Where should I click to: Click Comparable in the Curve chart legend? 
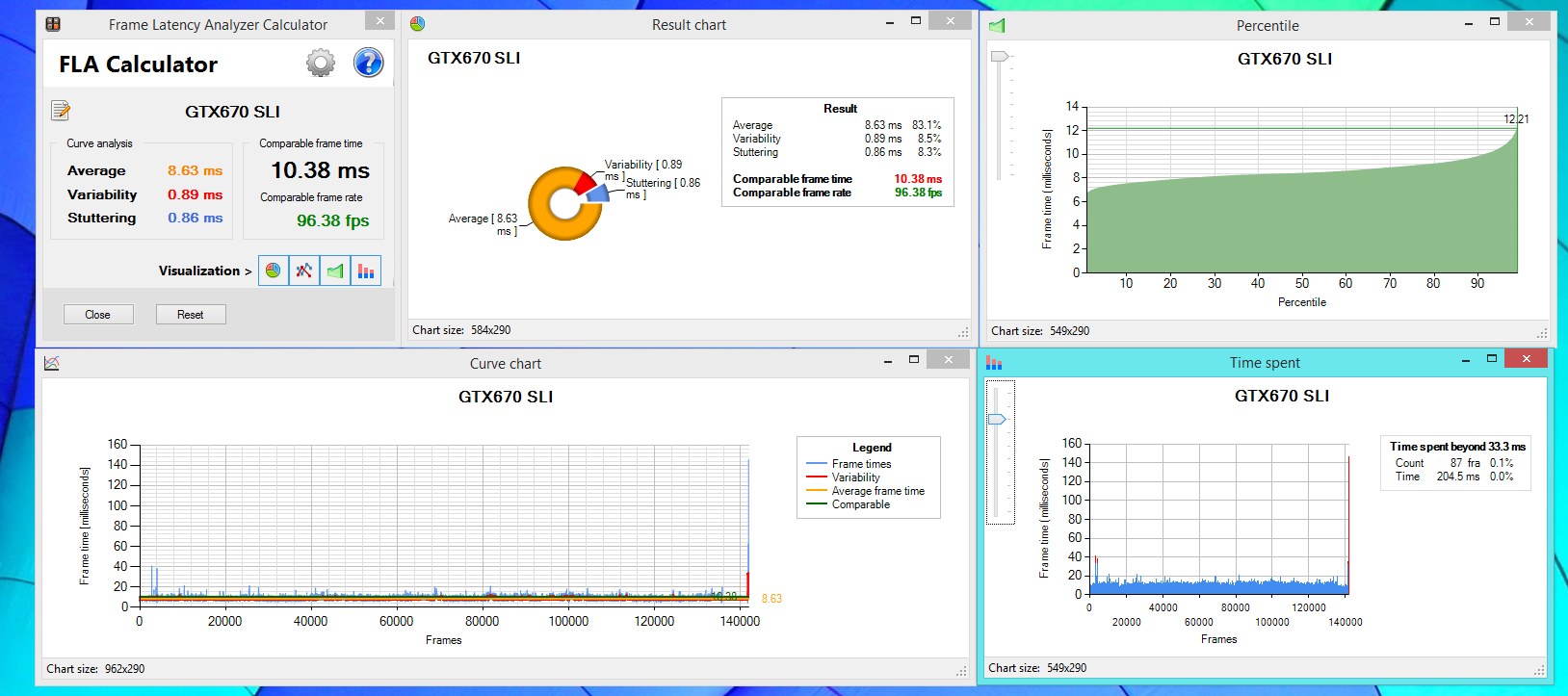point(861,504)
